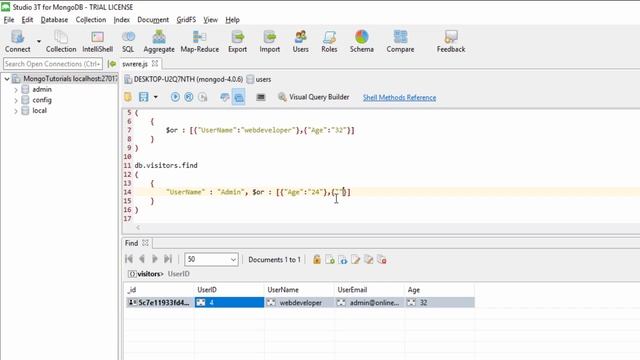
Task: Open the Users manager
Action: pyautogui.click(x=300, y=41)
